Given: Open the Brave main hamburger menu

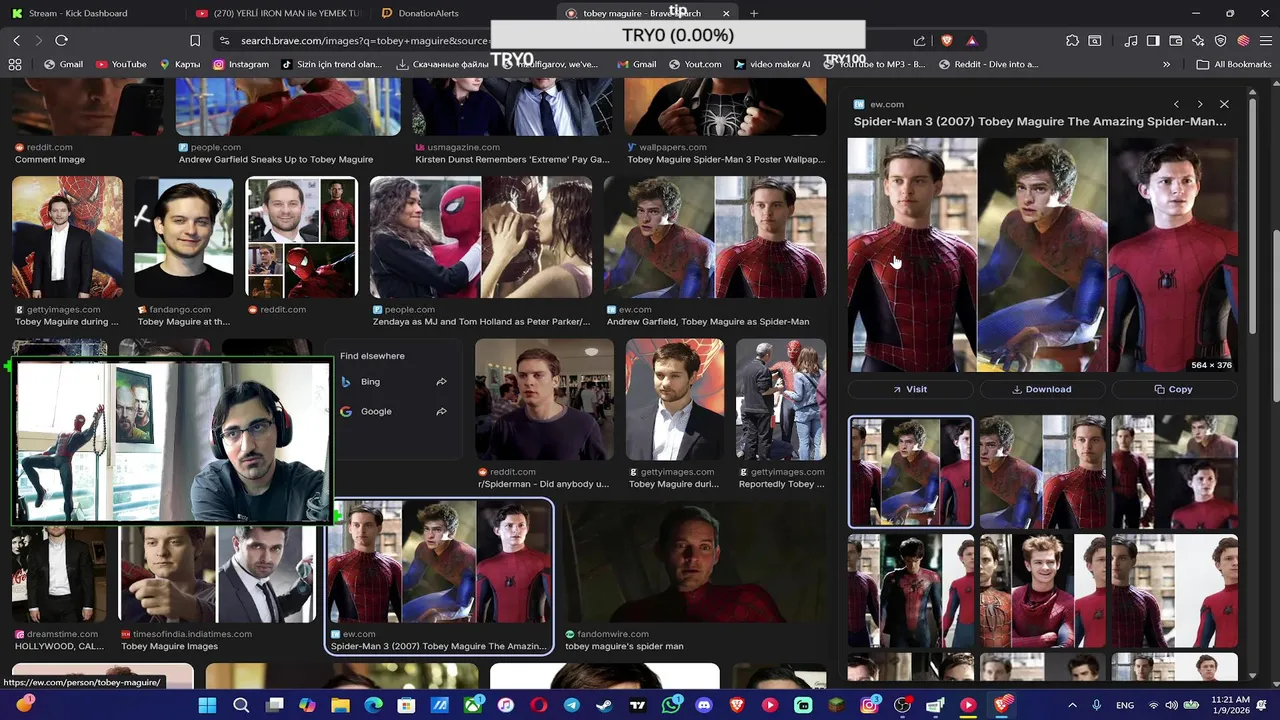Looking at the screenshot, I should 1265,40.
